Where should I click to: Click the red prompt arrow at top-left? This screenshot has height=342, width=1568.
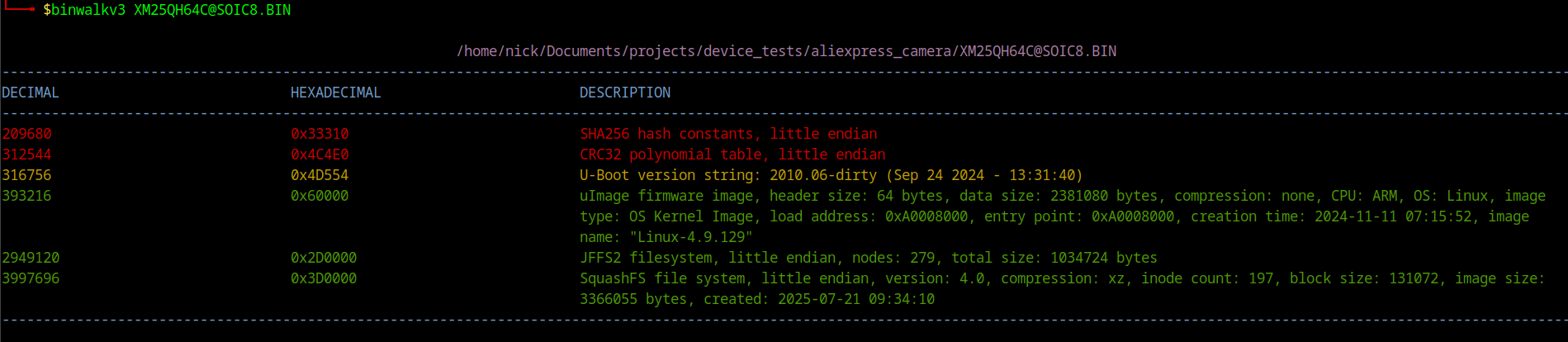coord(18,8)
